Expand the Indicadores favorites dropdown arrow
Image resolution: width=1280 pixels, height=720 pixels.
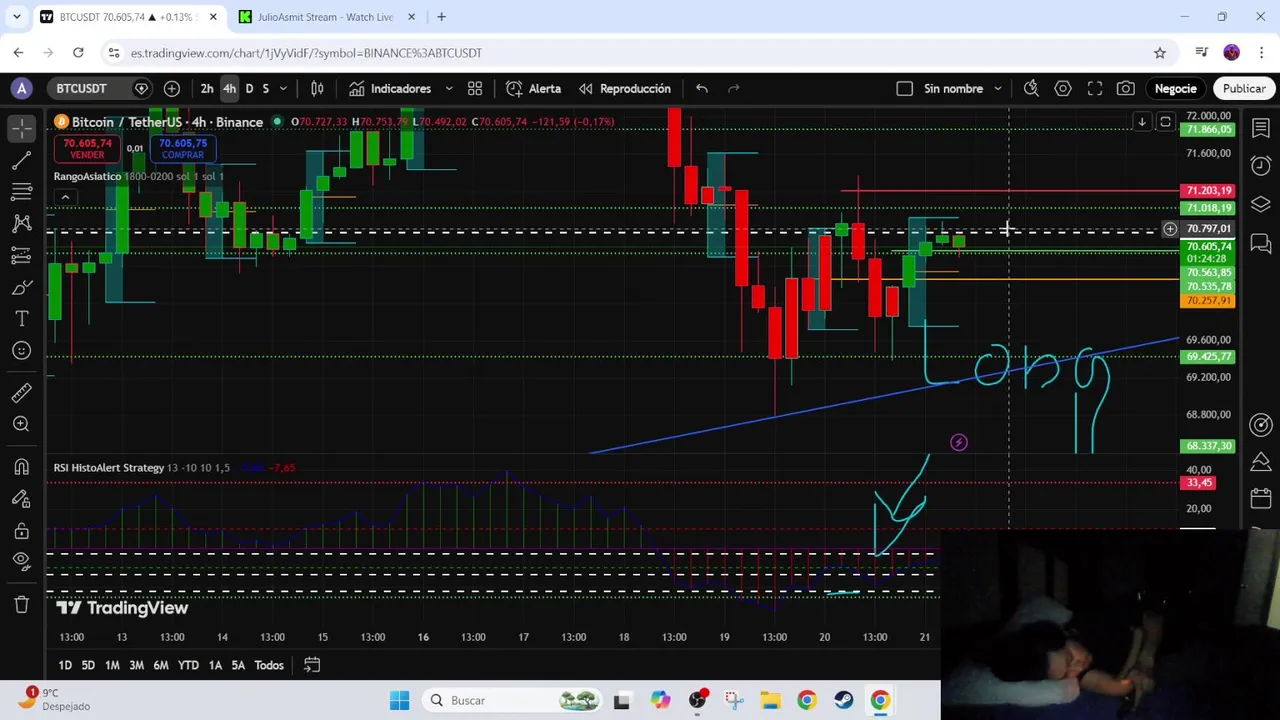coord(449,89)
